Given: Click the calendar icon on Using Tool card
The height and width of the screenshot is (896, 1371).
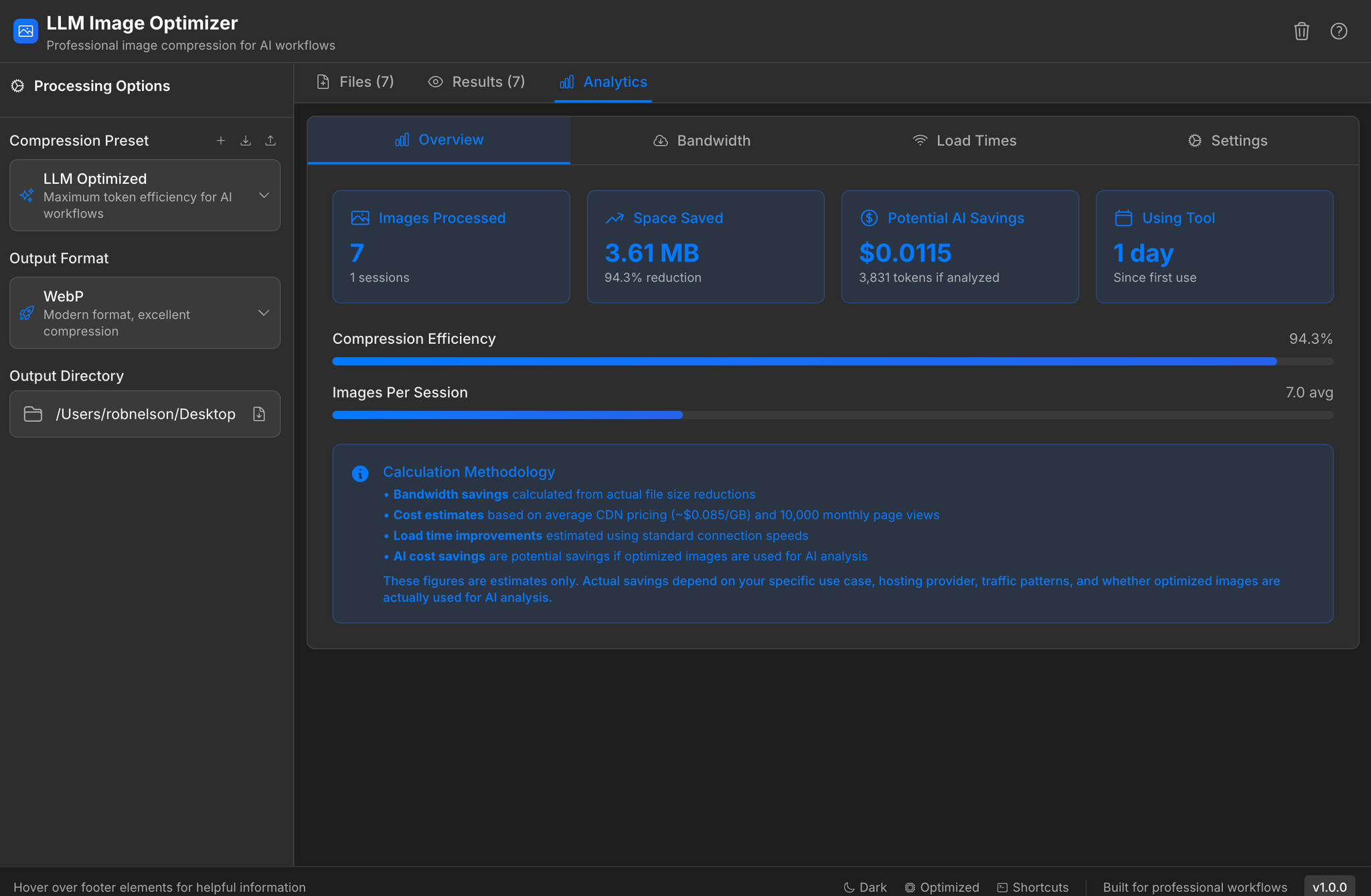Looking at the screenshot, I should click(x=1123, y=218).
